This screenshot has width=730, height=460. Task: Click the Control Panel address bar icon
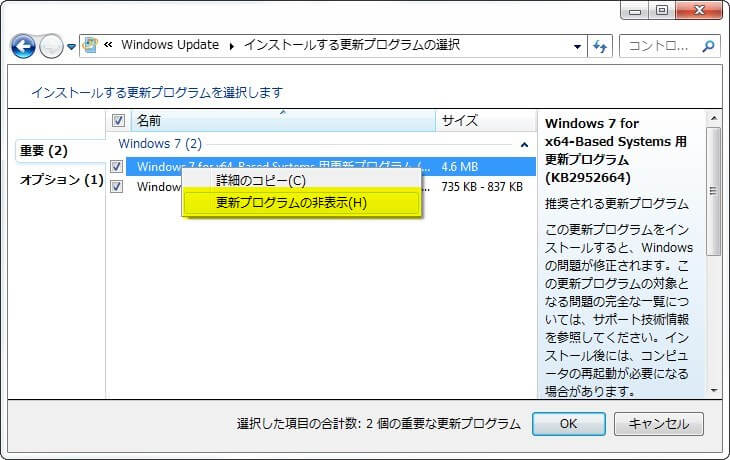[x=90, y=45]
